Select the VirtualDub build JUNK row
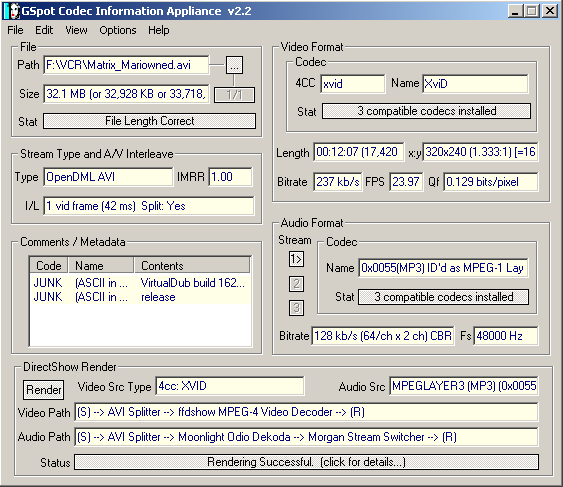Screen dimensions: 563x487 (140, 283)
